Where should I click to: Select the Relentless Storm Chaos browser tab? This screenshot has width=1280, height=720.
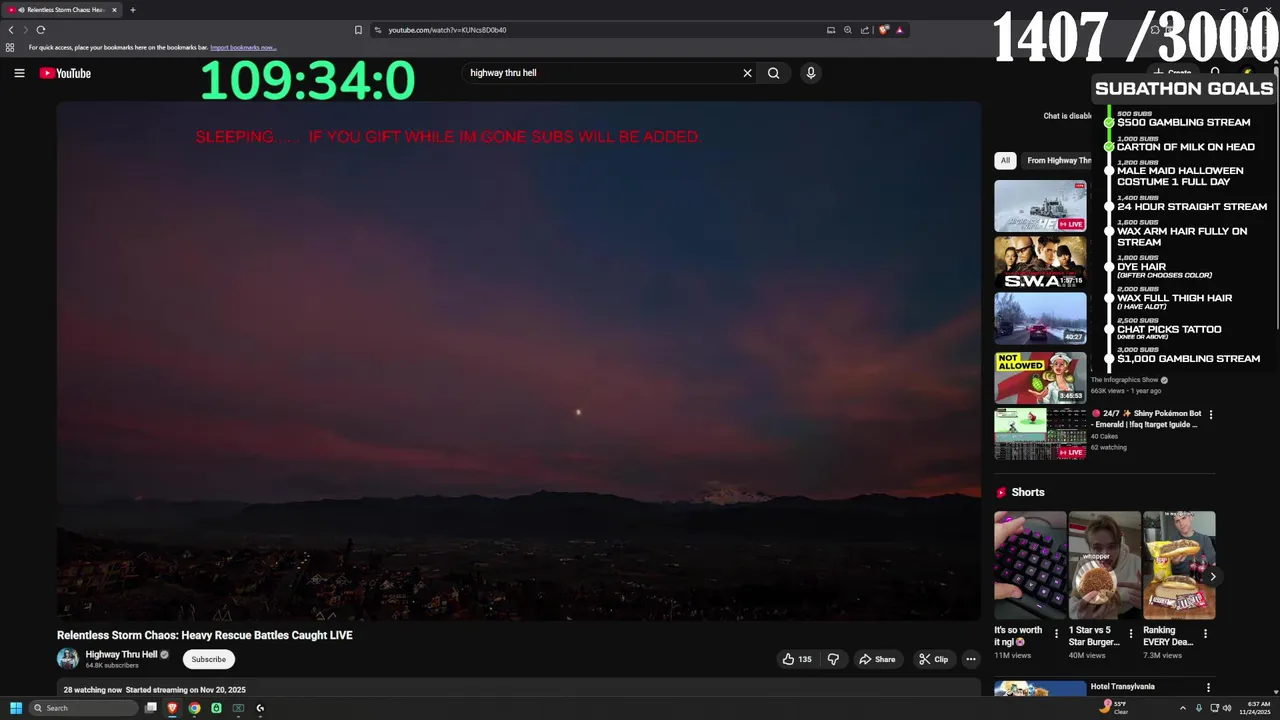click(x=62, y=10)
